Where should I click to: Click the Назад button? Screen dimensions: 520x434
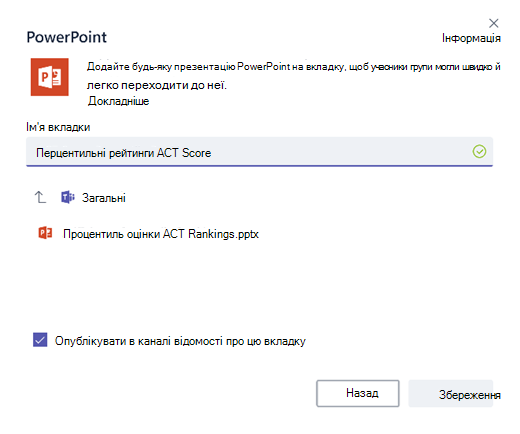click(x=358, y=393)
